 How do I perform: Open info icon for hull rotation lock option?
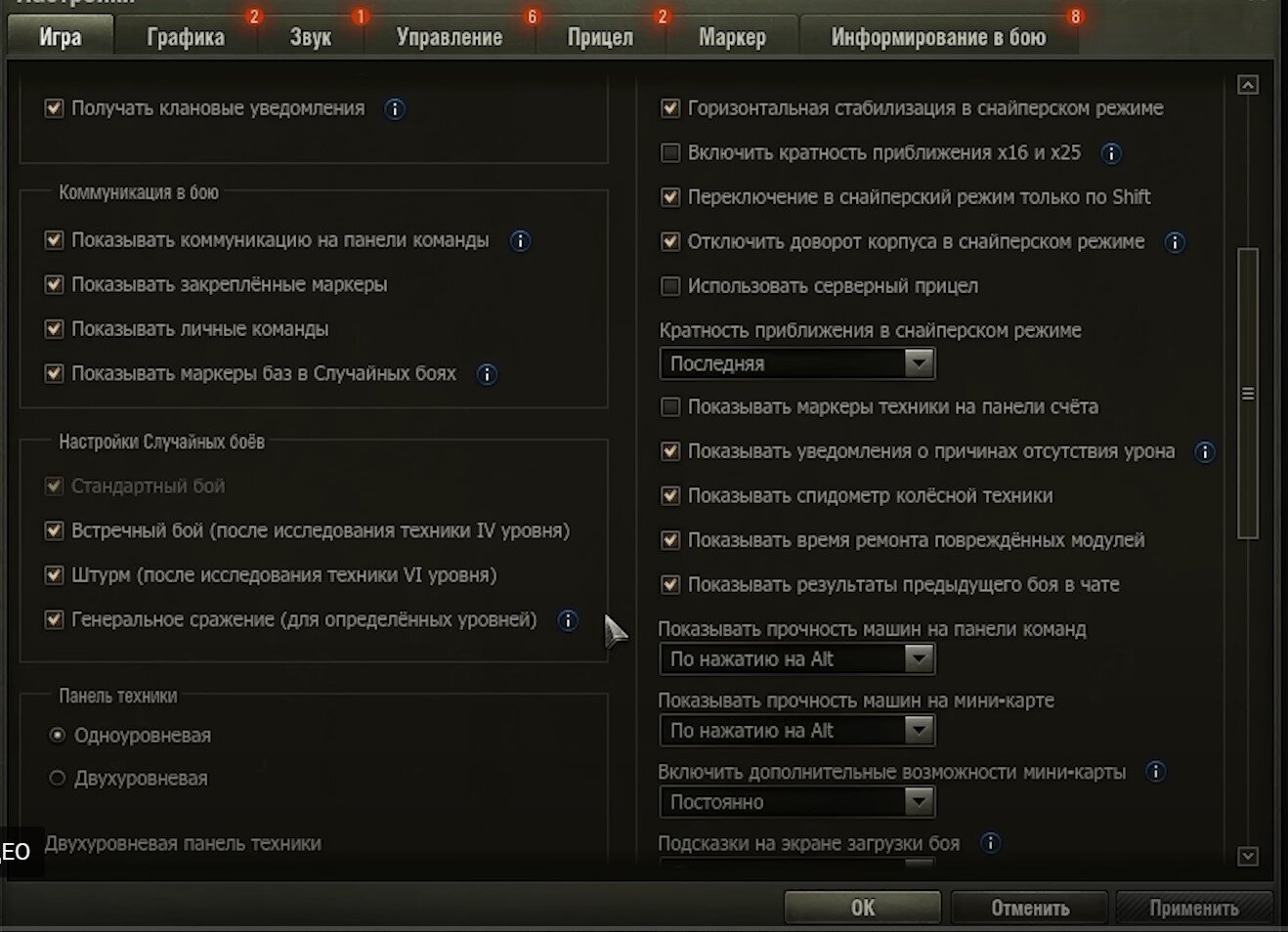click(x=1175, y=242)
